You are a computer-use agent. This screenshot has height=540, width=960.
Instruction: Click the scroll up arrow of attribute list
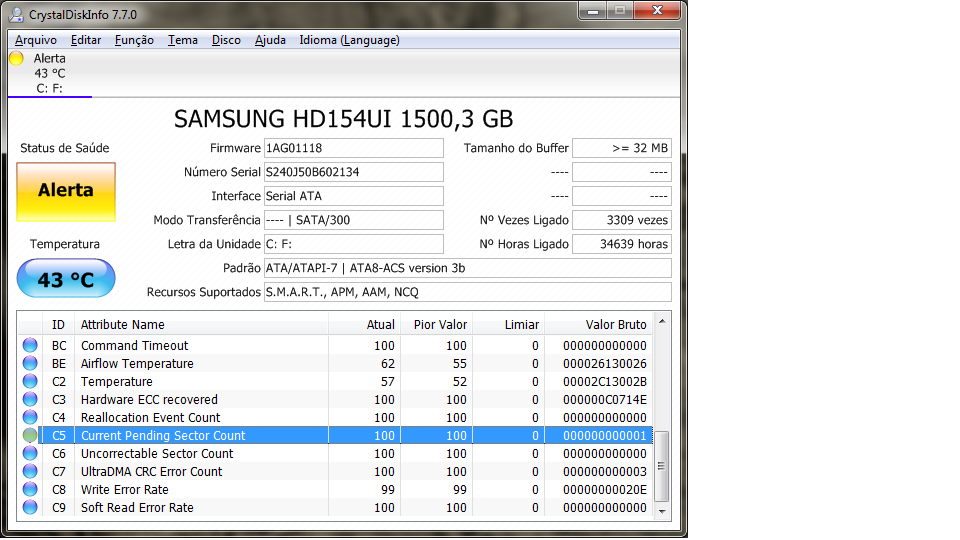(x=662, y=321)
